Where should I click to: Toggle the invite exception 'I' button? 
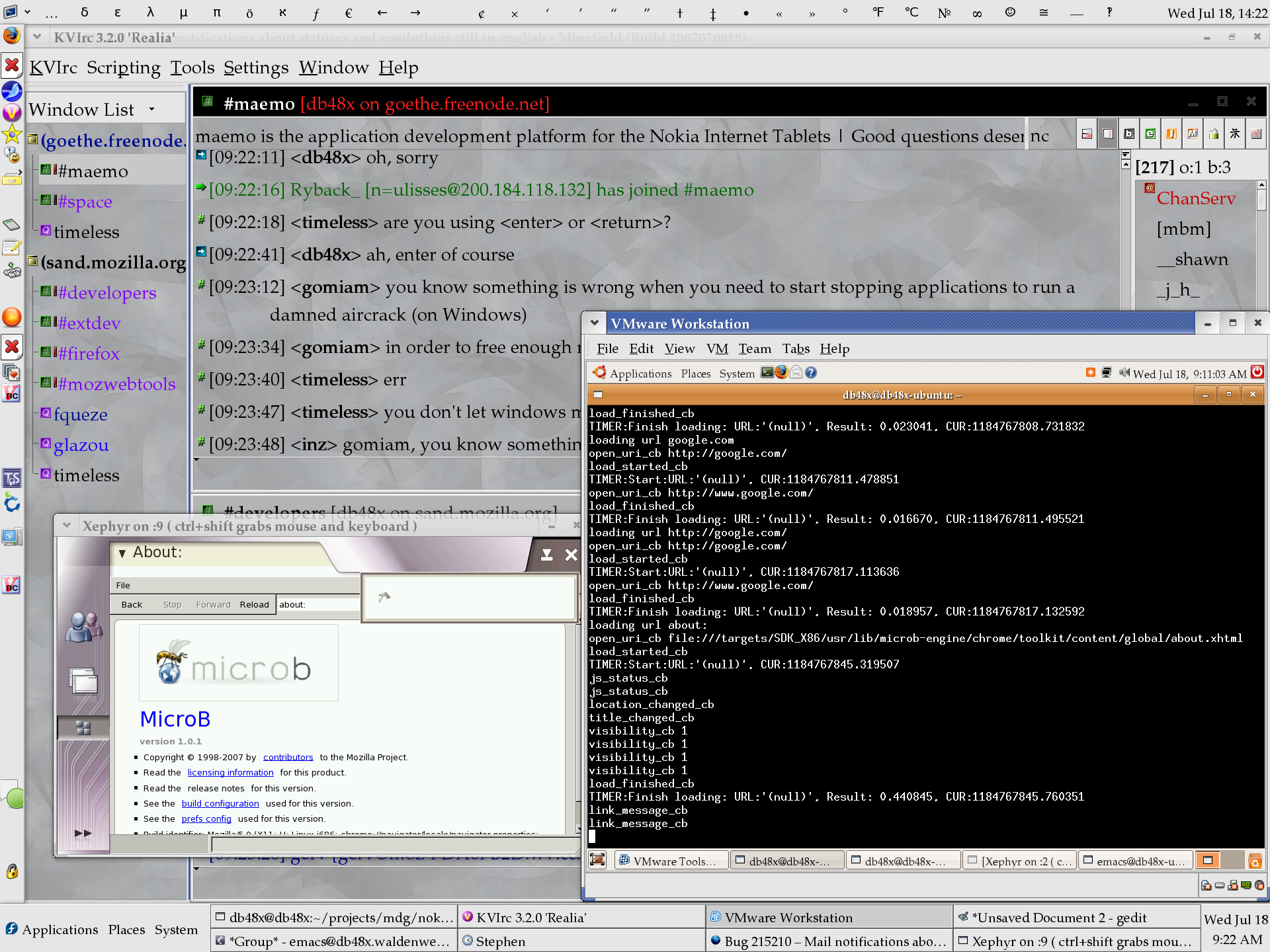[x=1171, y=134]
